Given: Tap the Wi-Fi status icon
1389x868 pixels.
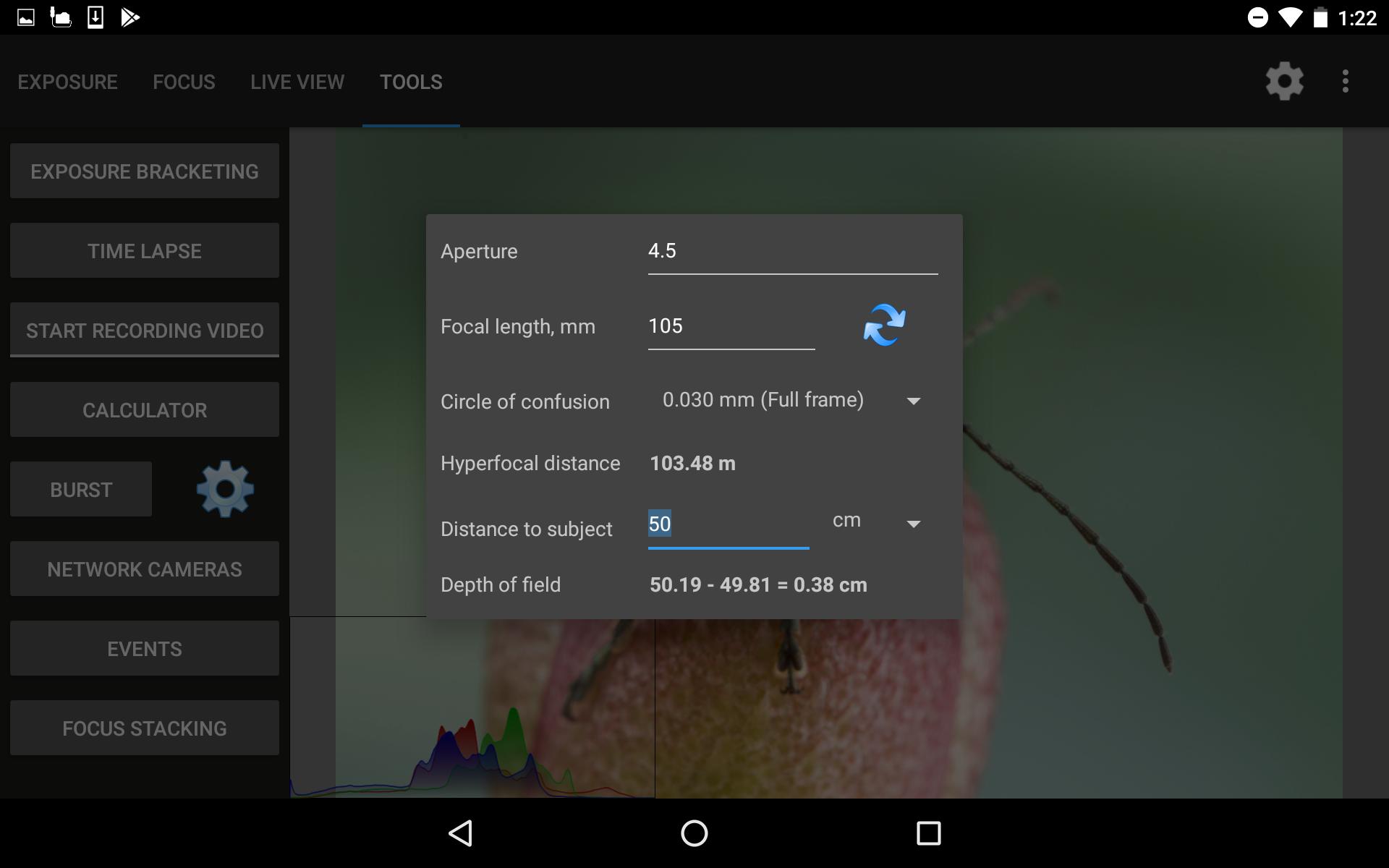Looking at the screenshot, I should (x=1290, y=17).
